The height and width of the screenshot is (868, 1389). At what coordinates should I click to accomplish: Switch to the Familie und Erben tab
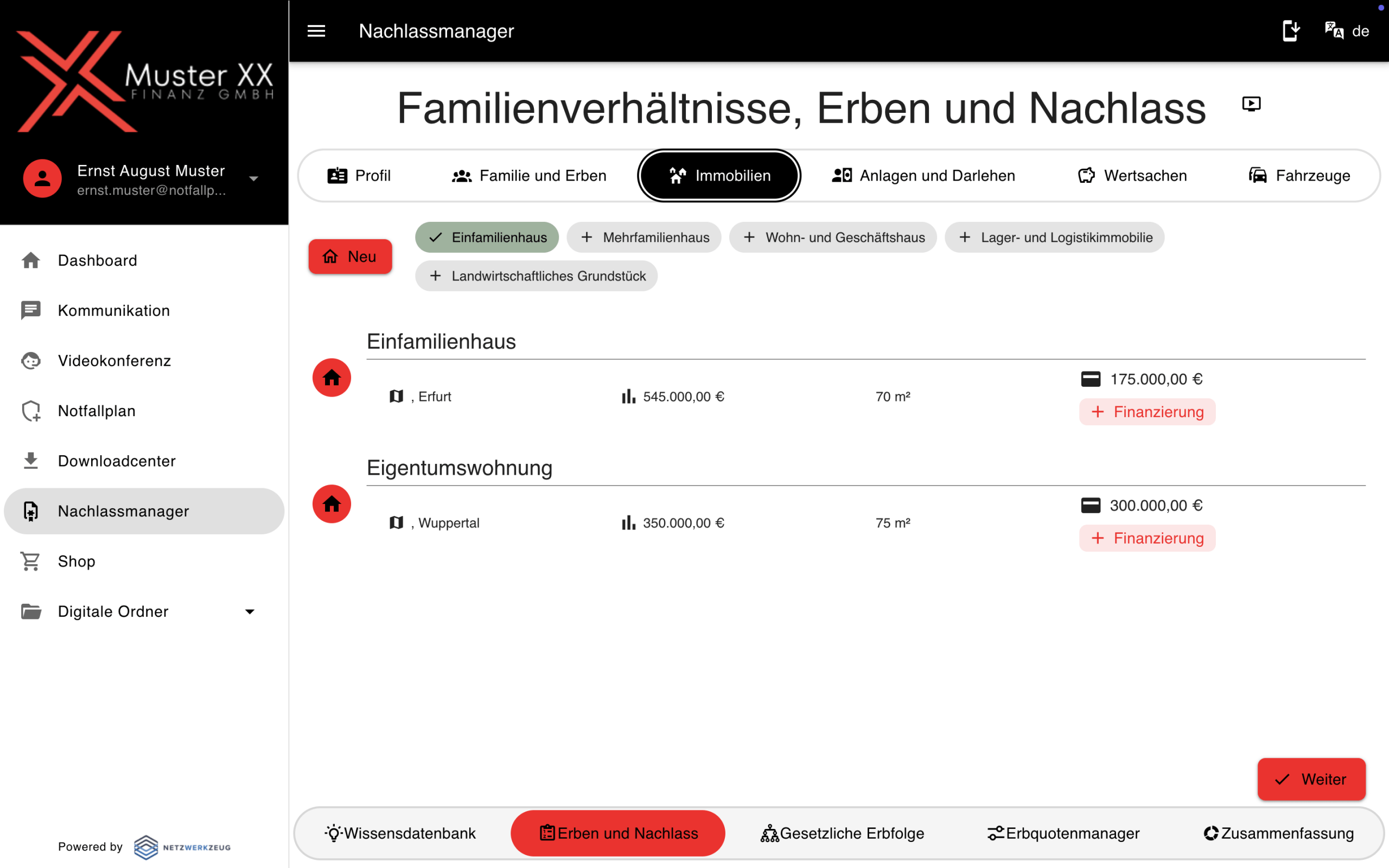528,176
